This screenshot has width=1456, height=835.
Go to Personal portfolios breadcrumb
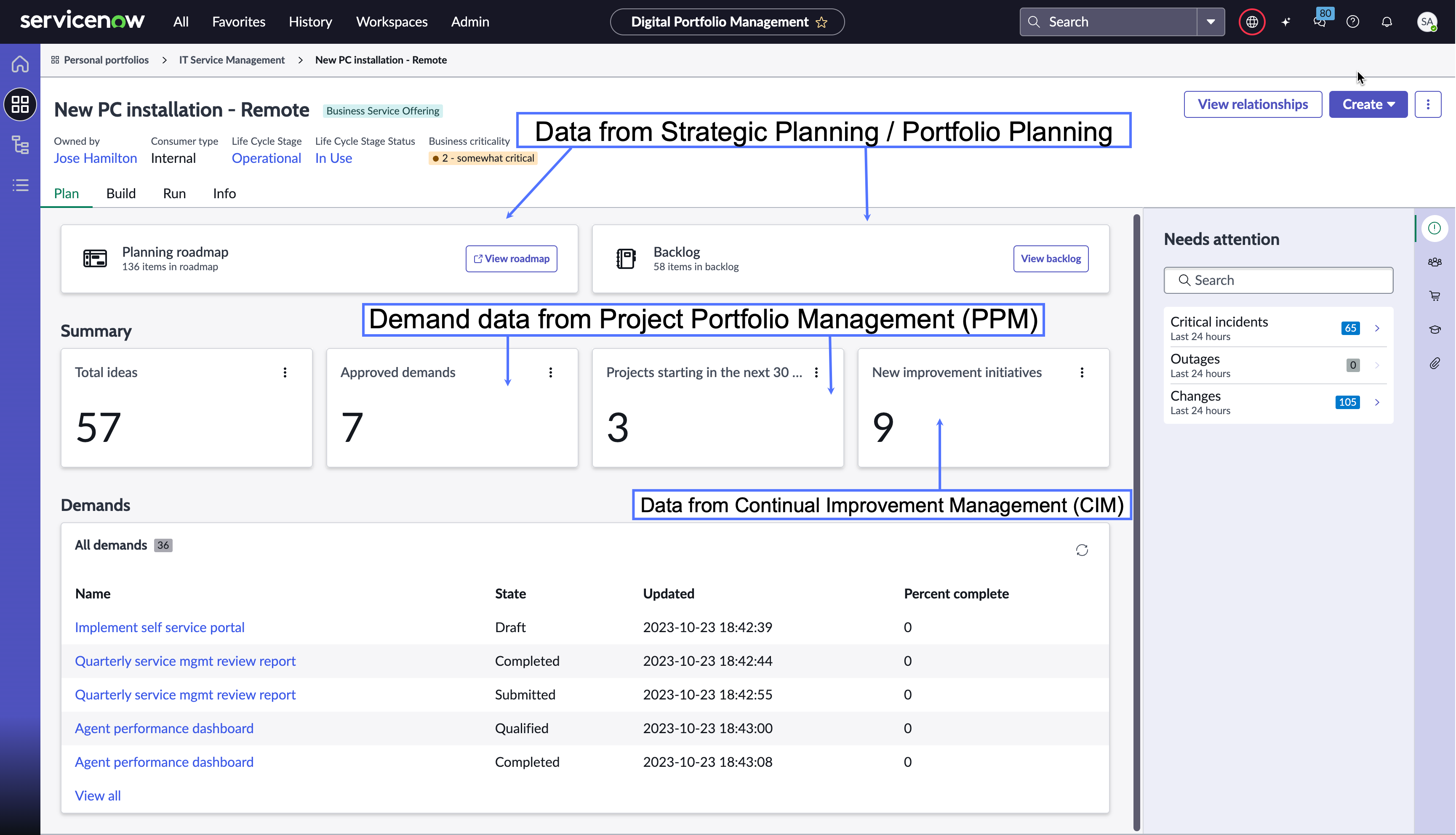click(x=106, y=60)
